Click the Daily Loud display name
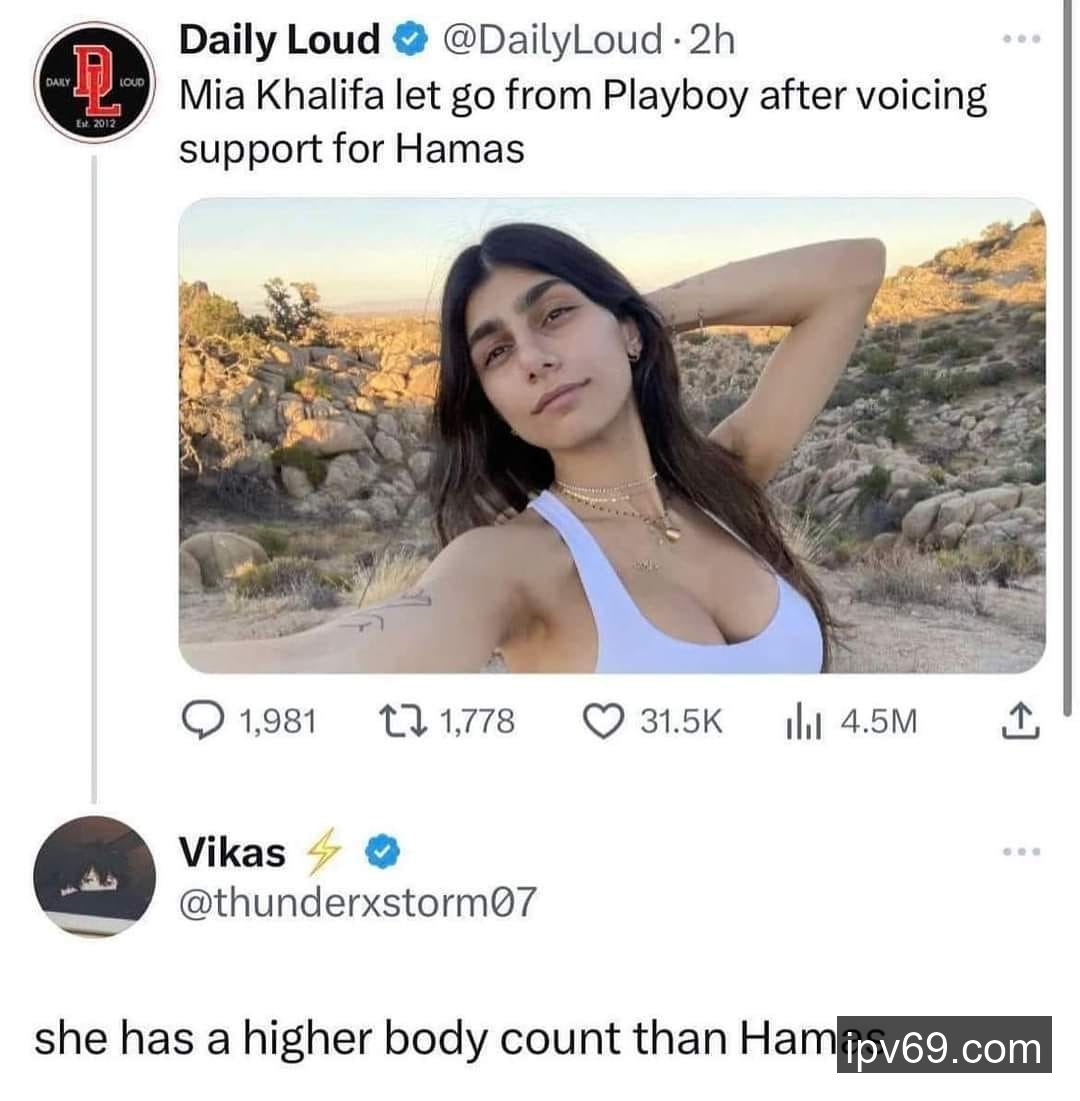This screenshot has height=1101, width=1080. (x=279, y=39)
